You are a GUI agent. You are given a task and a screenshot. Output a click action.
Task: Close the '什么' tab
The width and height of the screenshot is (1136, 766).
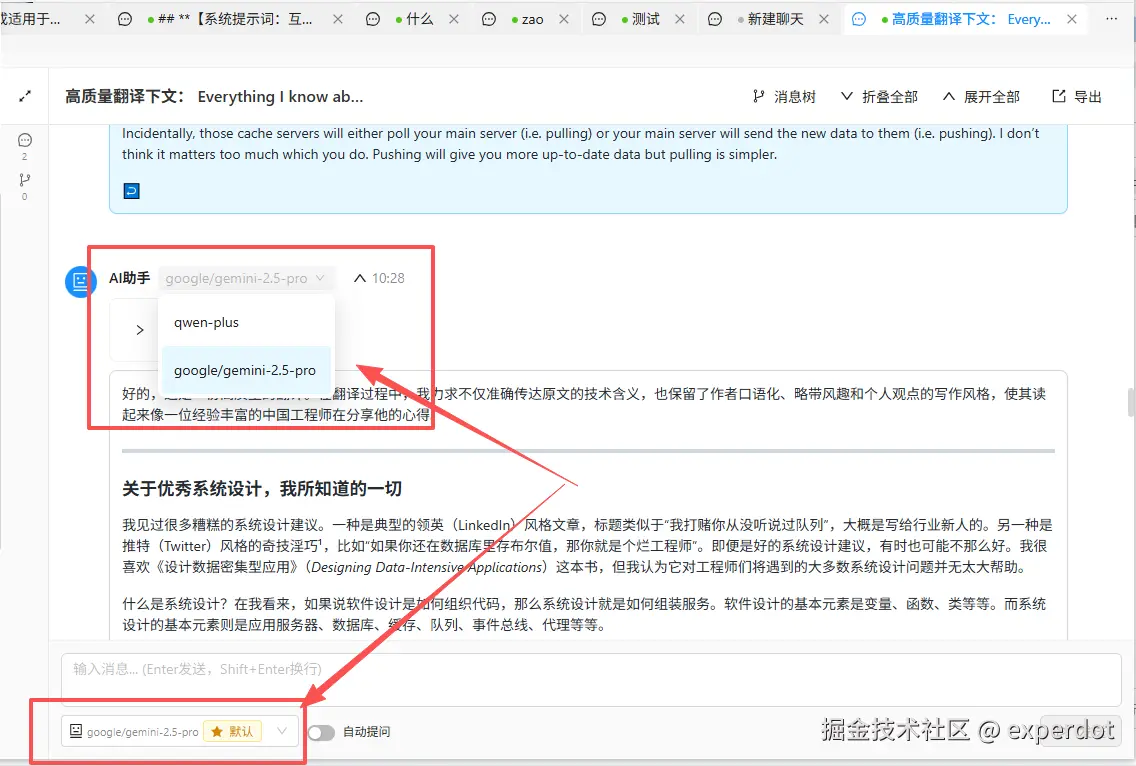pyautogui.click(x=454, y=19)
